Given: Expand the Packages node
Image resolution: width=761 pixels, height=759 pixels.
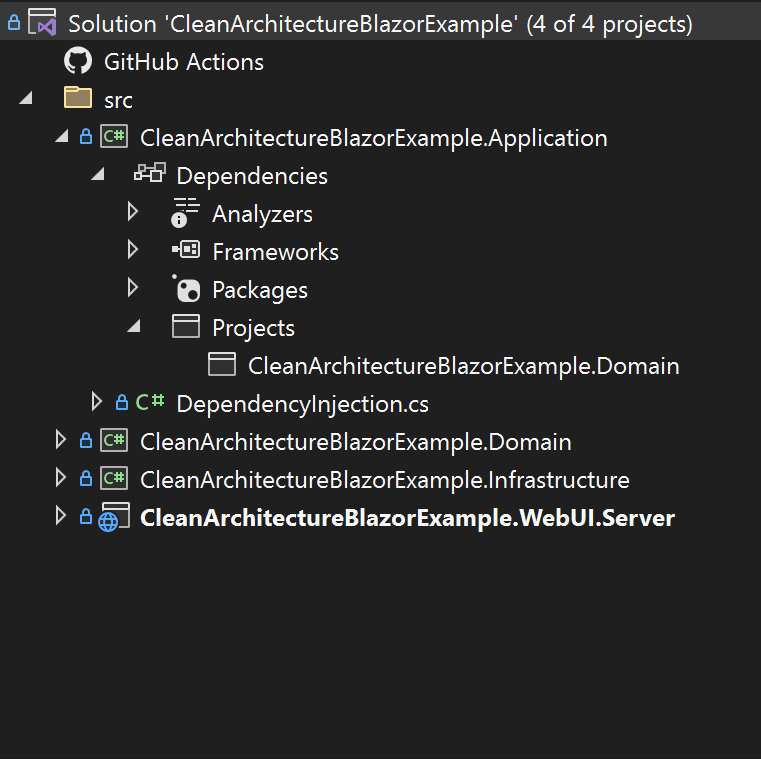Looking at the screenshot, I should point(132,288).
